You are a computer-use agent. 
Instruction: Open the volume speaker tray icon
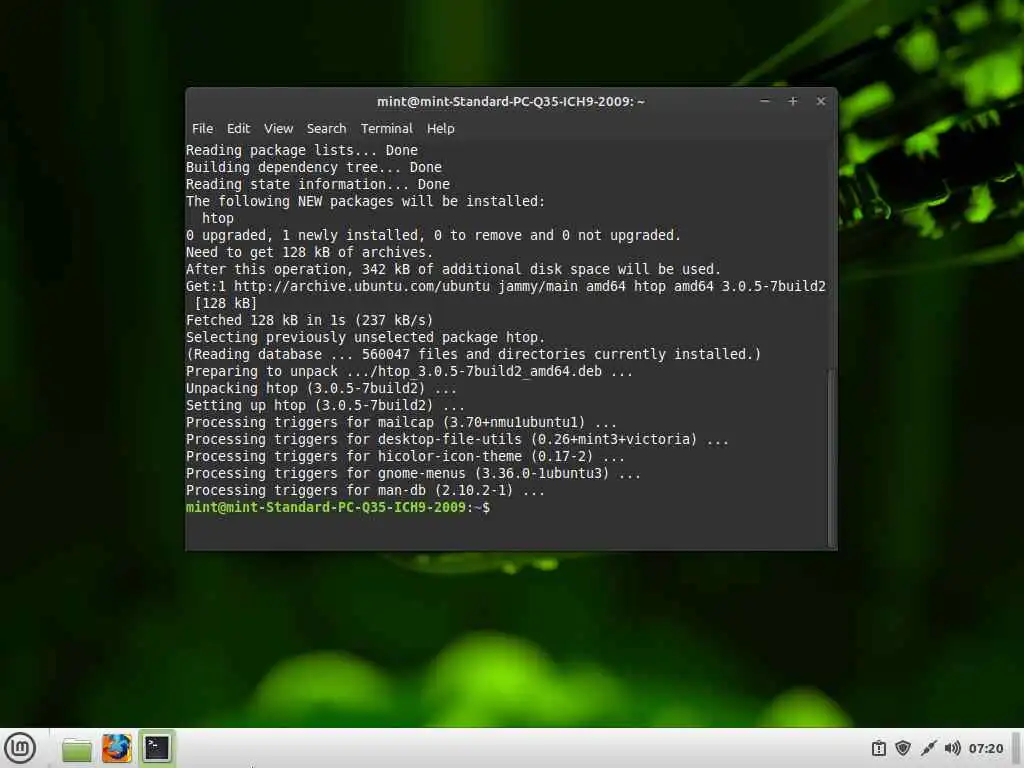952,748
